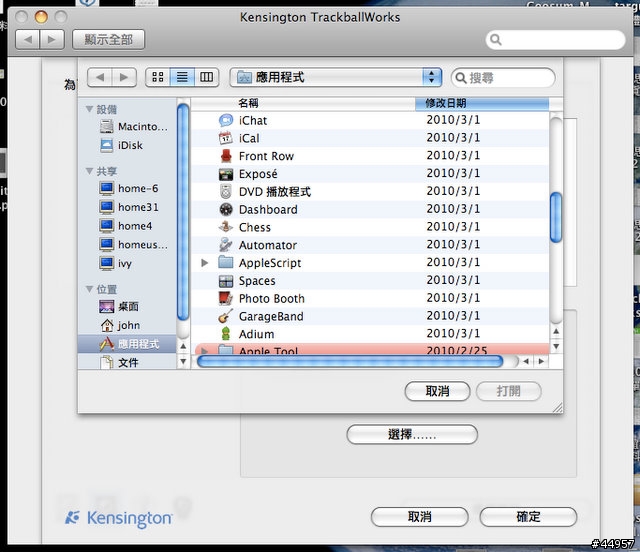Open shared computer home-6 icon
Viewport: 640px width, 552px height.
pyautogui.click(x=107, y=189)
